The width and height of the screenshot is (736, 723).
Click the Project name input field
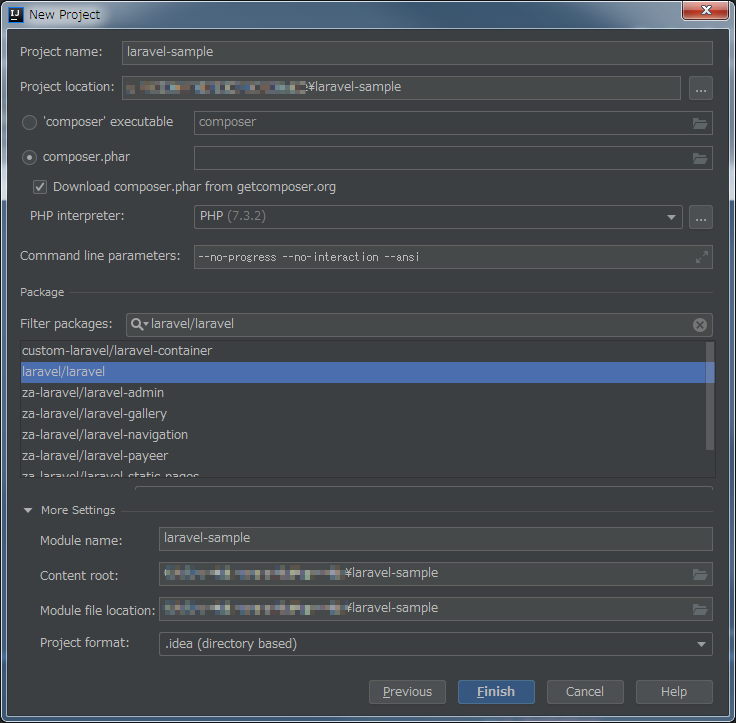pos(417,53)
